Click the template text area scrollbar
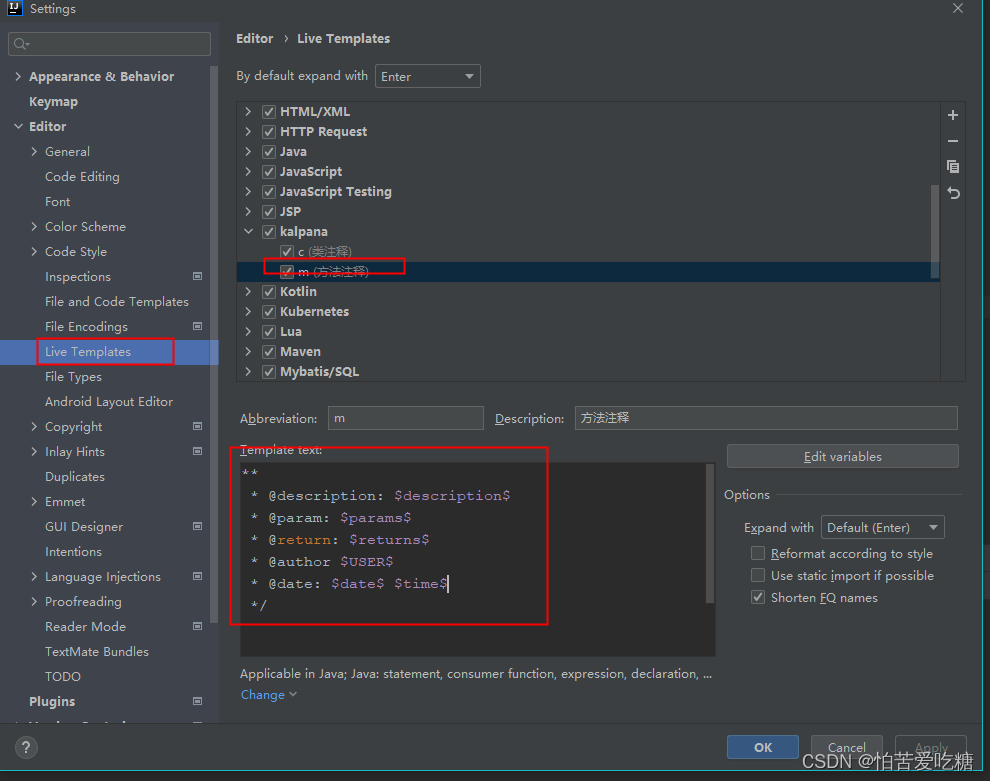The width and height of the screenshot is (990, 781). coord(710,534)
